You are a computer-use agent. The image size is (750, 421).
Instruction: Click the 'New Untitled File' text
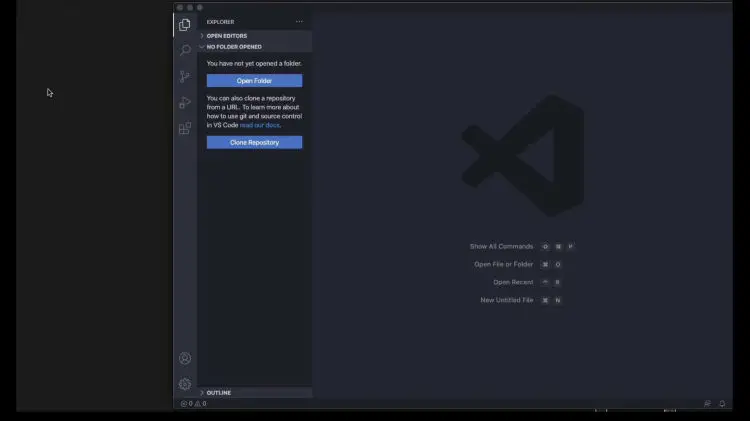click(507, 300)
